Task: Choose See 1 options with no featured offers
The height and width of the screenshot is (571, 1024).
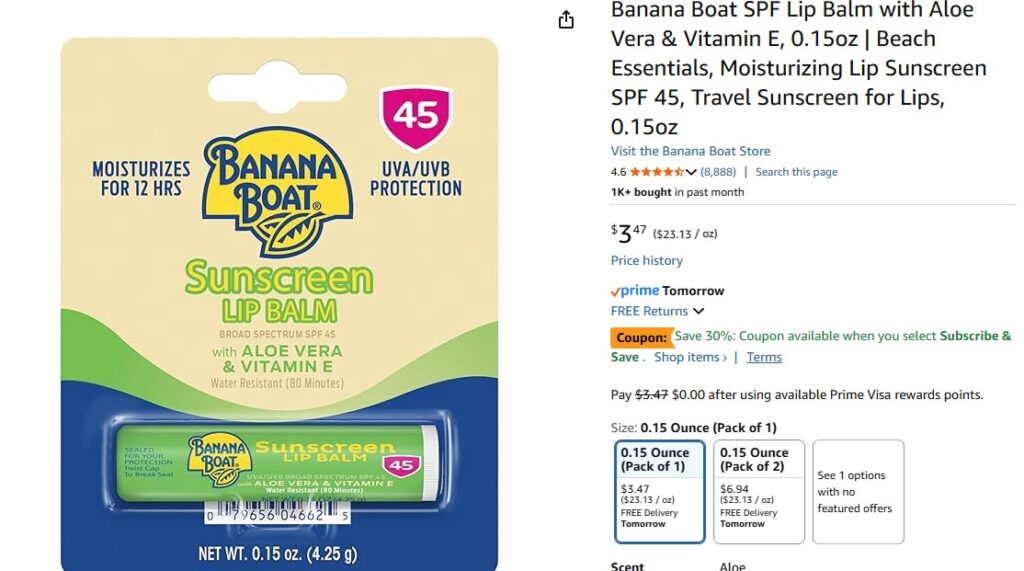Action: click(858, 491)
